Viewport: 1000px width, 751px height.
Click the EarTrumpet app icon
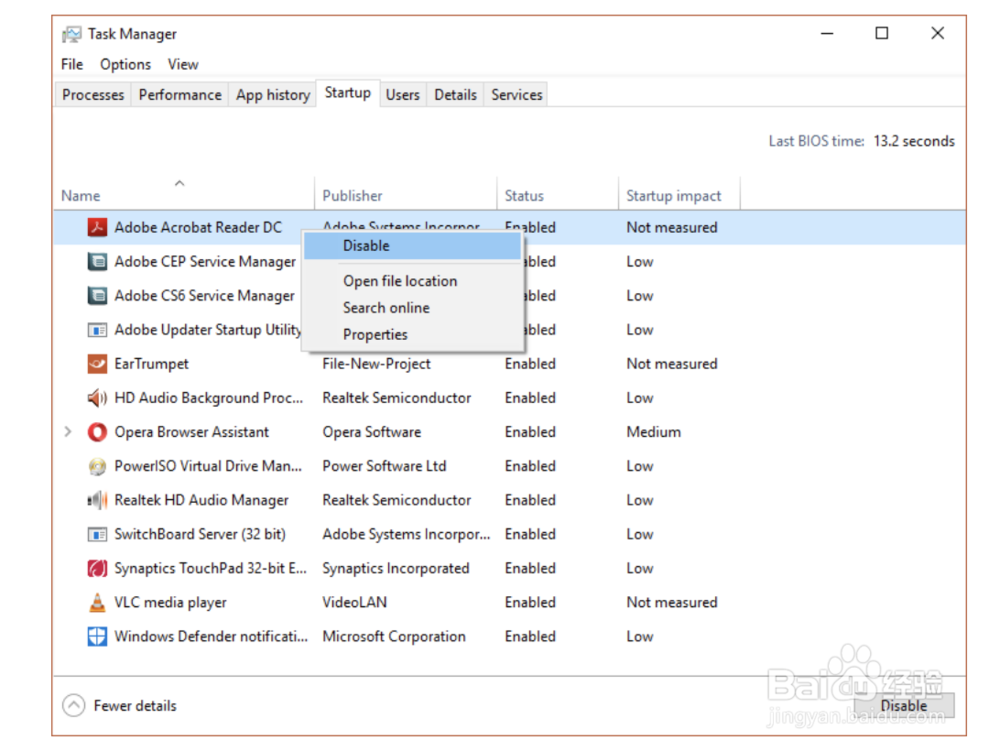(97, 363)
